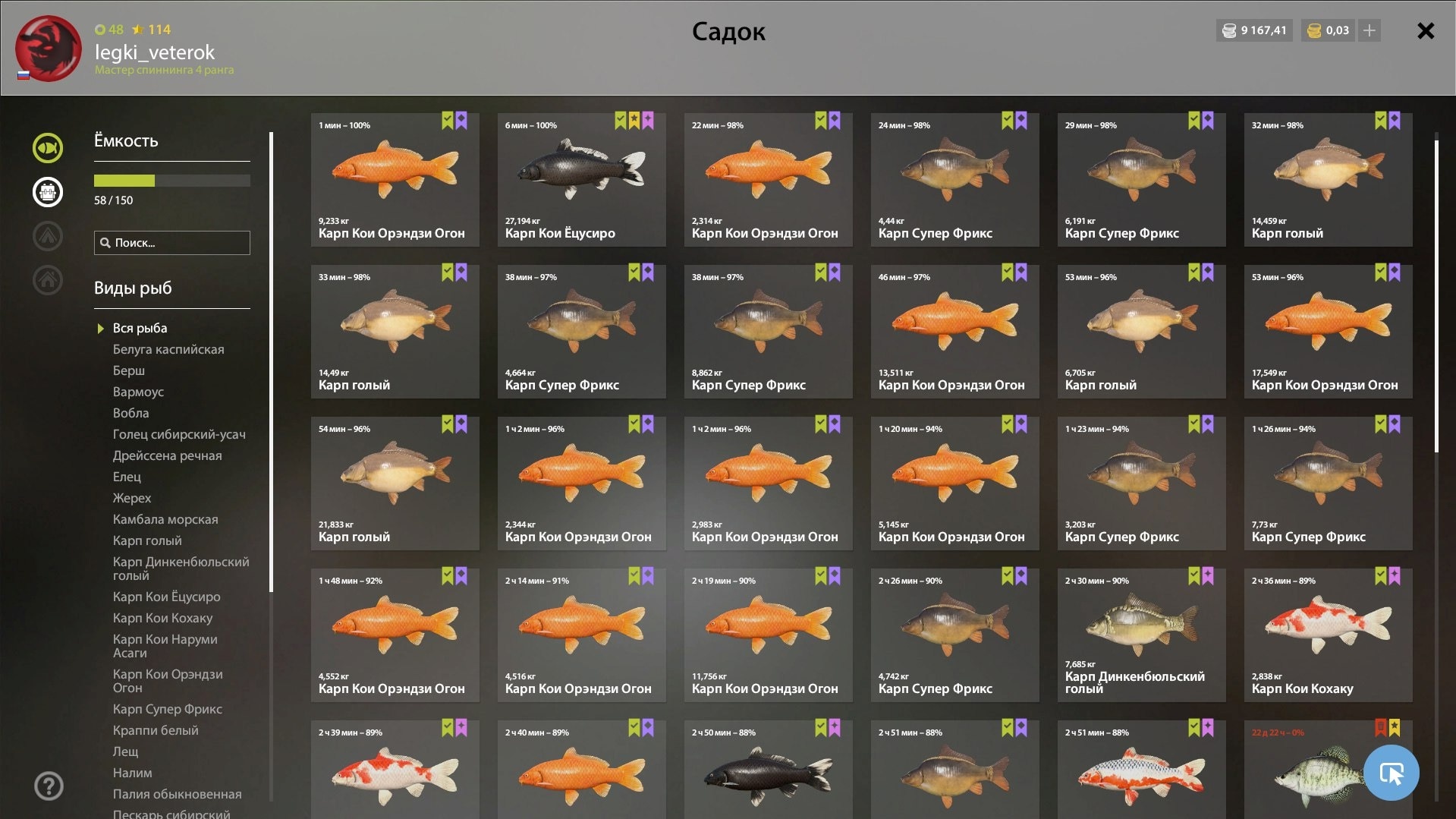1456x819 pixels.
Task: Click the blue cursor overlay button
Action: point(1391,773)
